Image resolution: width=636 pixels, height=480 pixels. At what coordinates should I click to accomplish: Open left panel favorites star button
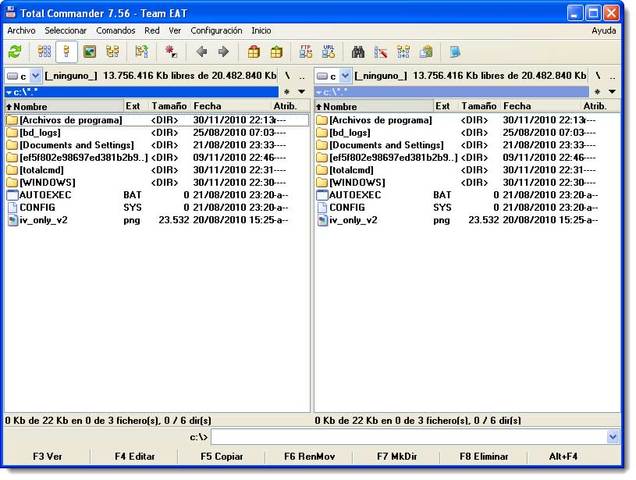(x=287, y=92)
